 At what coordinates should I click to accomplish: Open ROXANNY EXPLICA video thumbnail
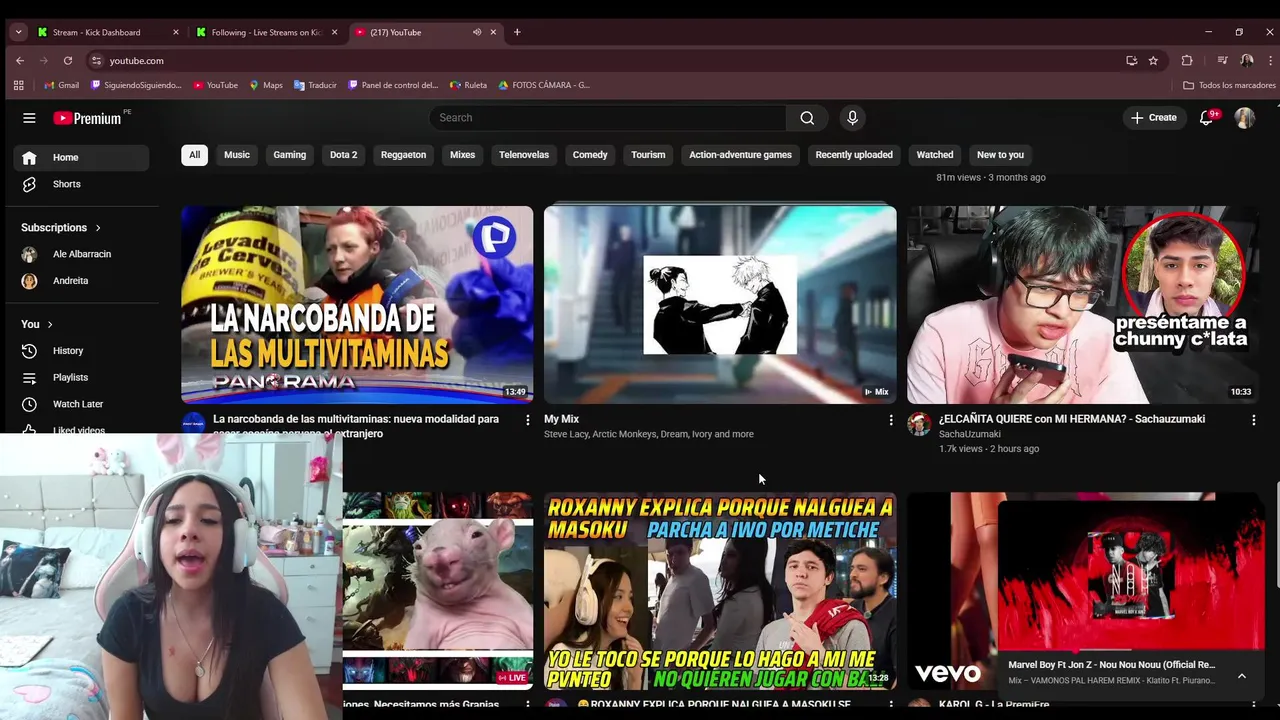[720, 591]
